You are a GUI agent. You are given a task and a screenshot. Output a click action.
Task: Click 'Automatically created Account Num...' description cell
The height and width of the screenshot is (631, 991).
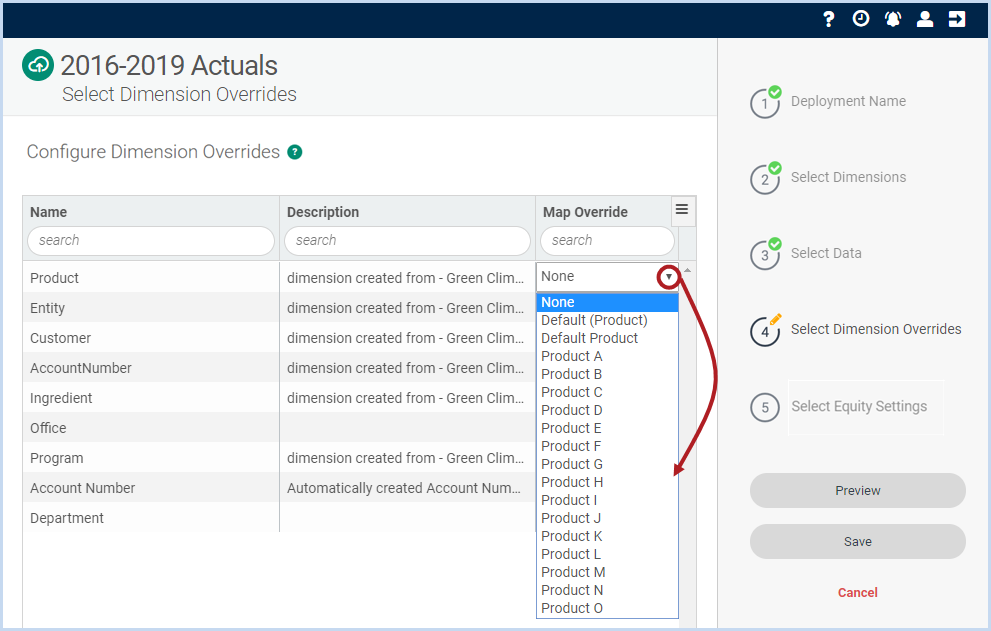407,488
